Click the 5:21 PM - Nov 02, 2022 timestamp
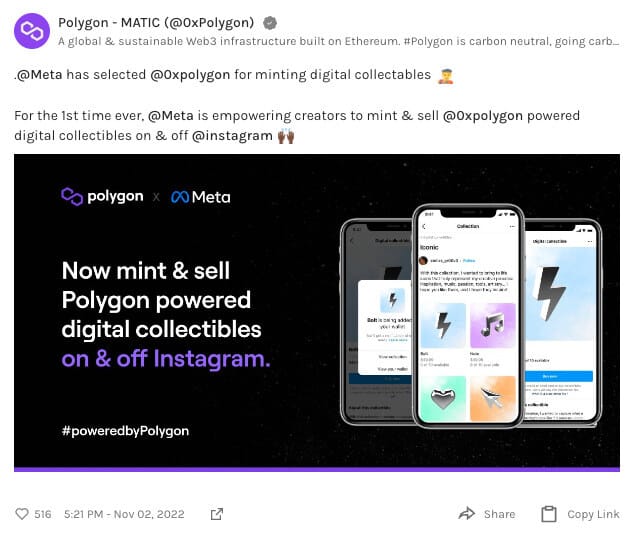The height and width of the screenshot is (535, 633). tap(124, 514)
